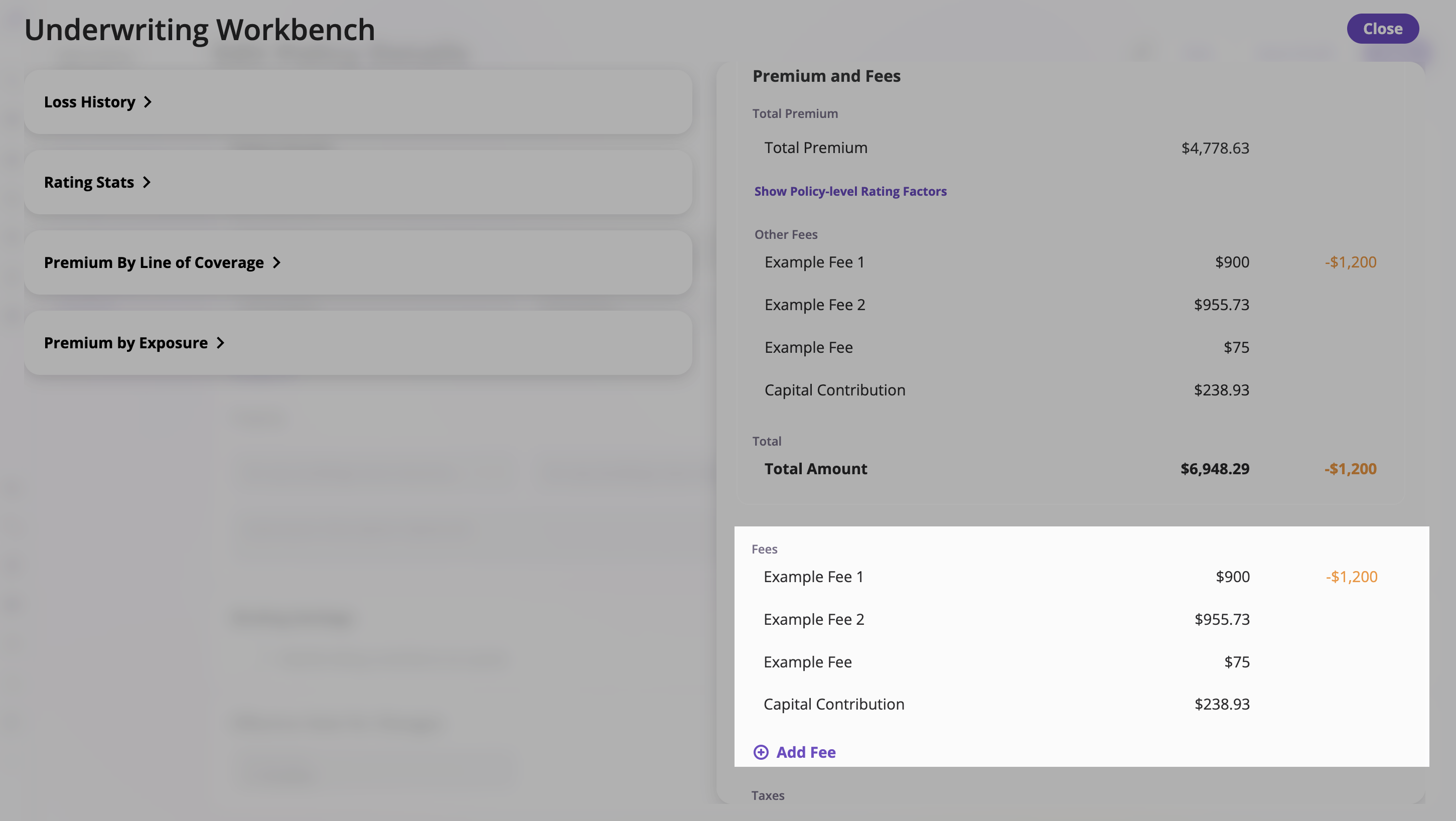Expand Premium by Exposure chevron arrow

point(220,343)
